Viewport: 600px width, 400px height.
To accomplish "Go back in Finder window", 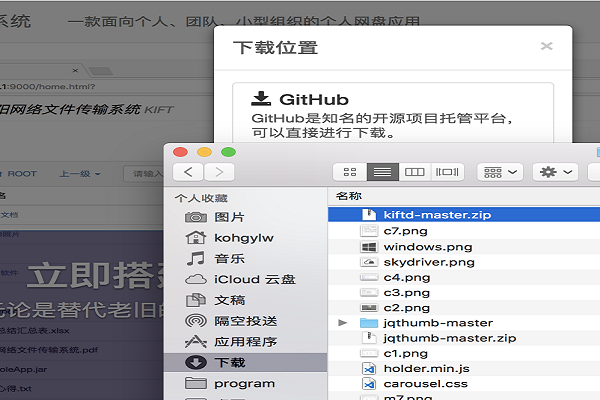I will tap(188, 172).
